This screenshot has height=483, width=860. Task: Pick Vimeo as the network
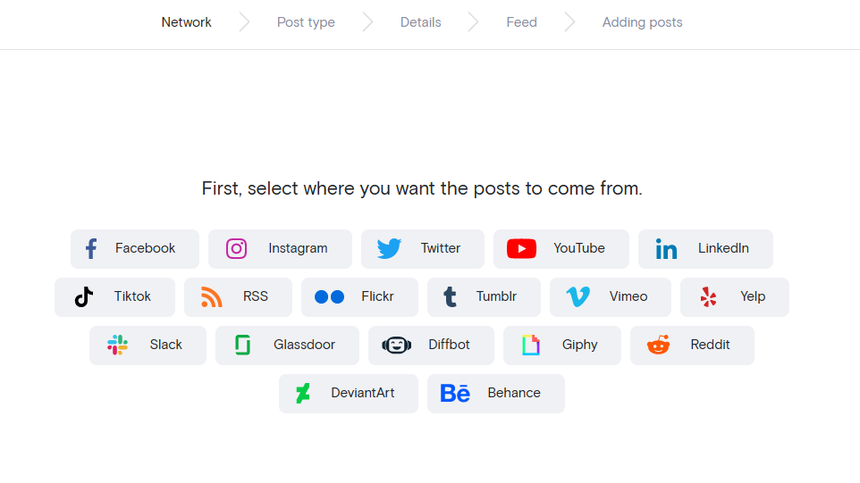coord(610,297)
